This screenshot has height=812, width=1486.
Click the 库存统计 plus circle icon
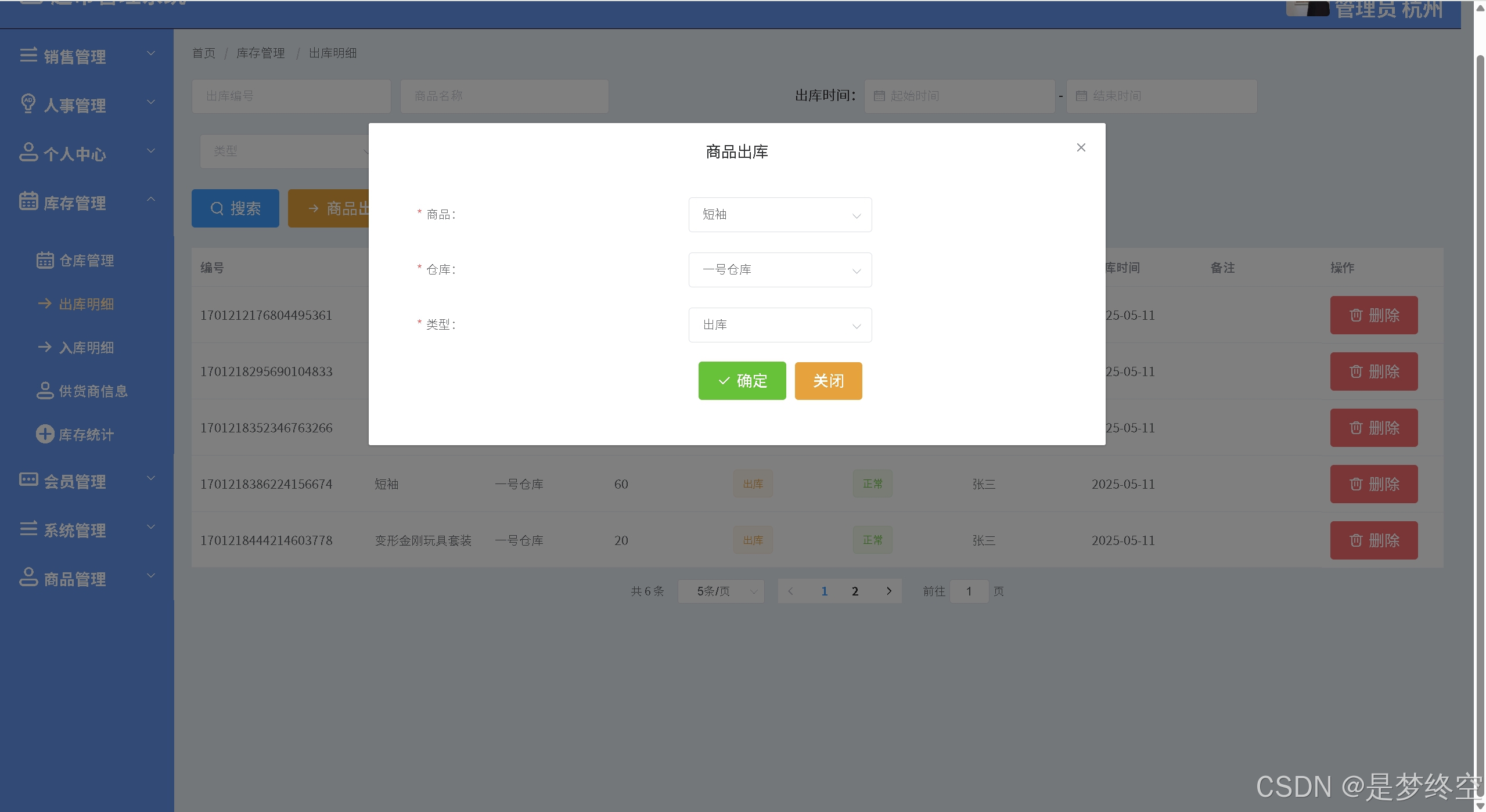tap(45, 434)
